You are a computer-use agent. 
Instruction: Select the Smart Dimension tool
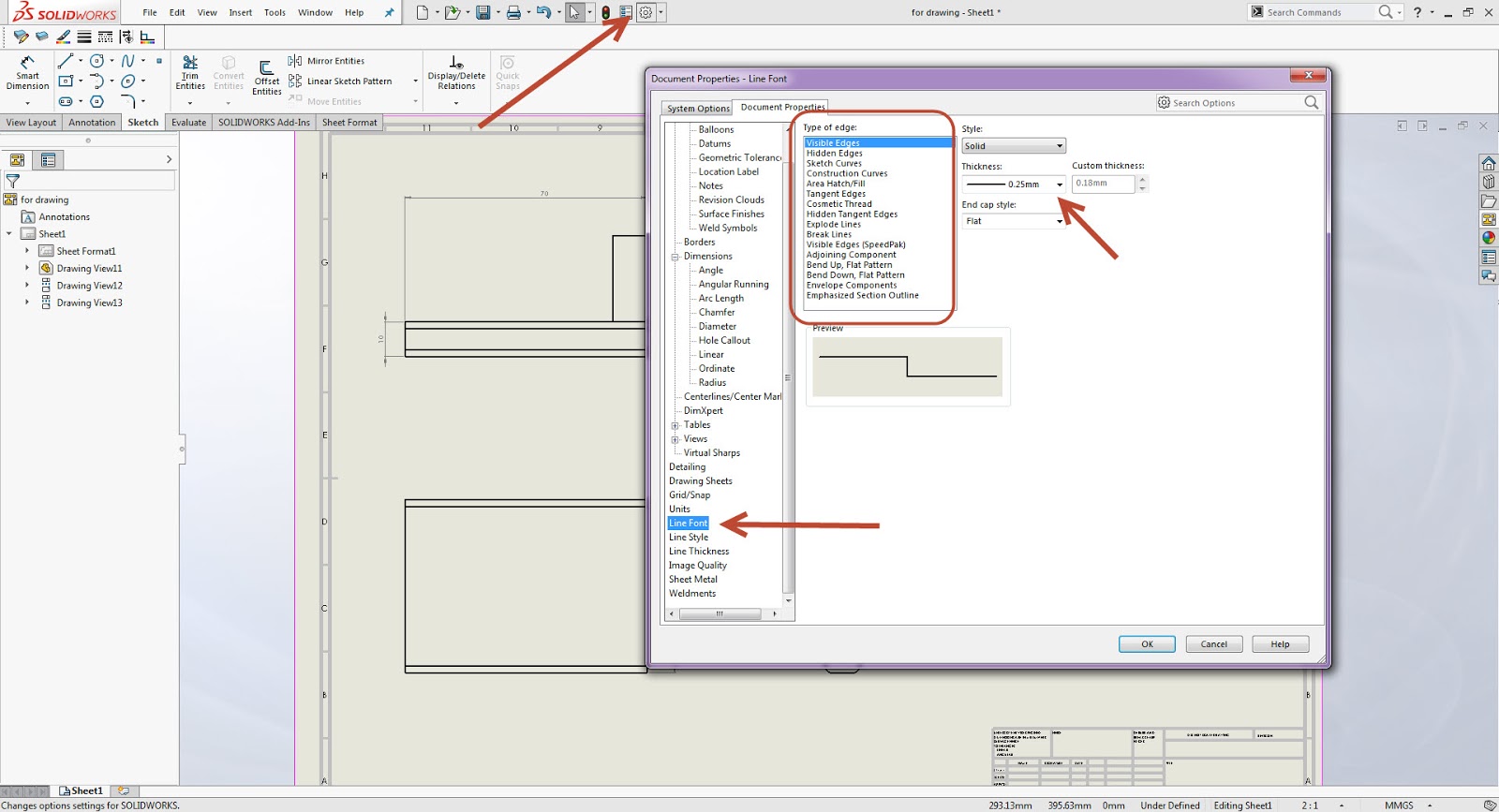coord(27,73)
